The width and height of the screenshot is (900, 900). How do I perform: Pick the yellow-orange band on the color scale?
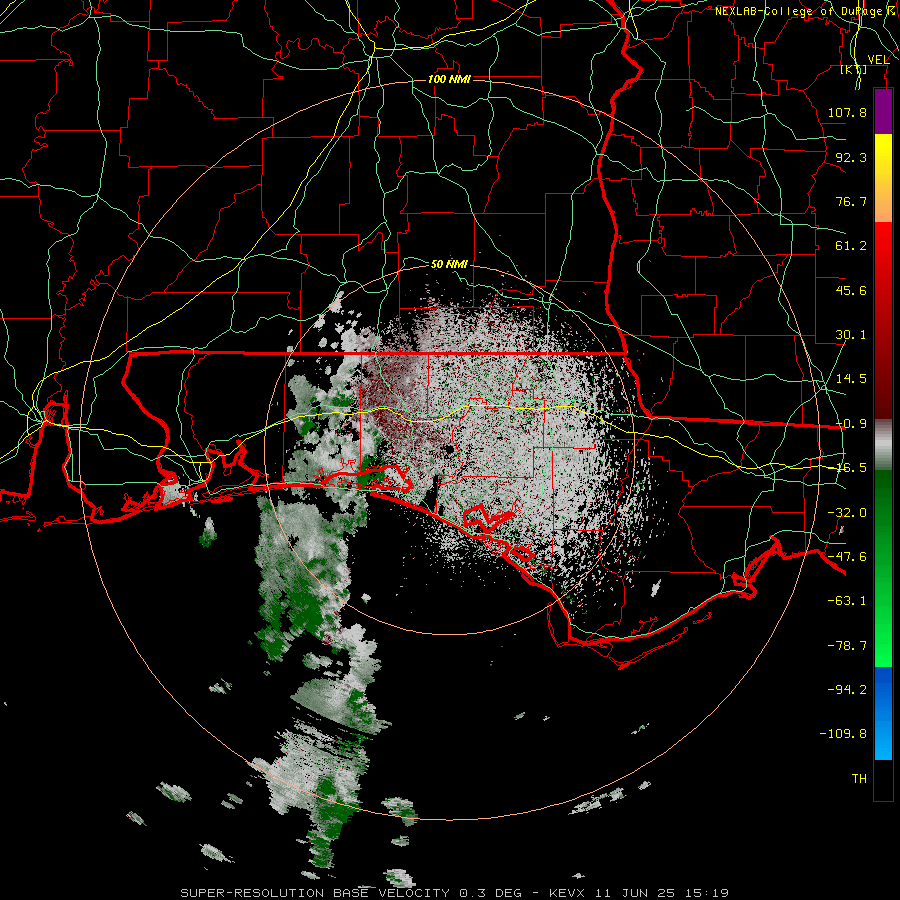tap(883, 178)
